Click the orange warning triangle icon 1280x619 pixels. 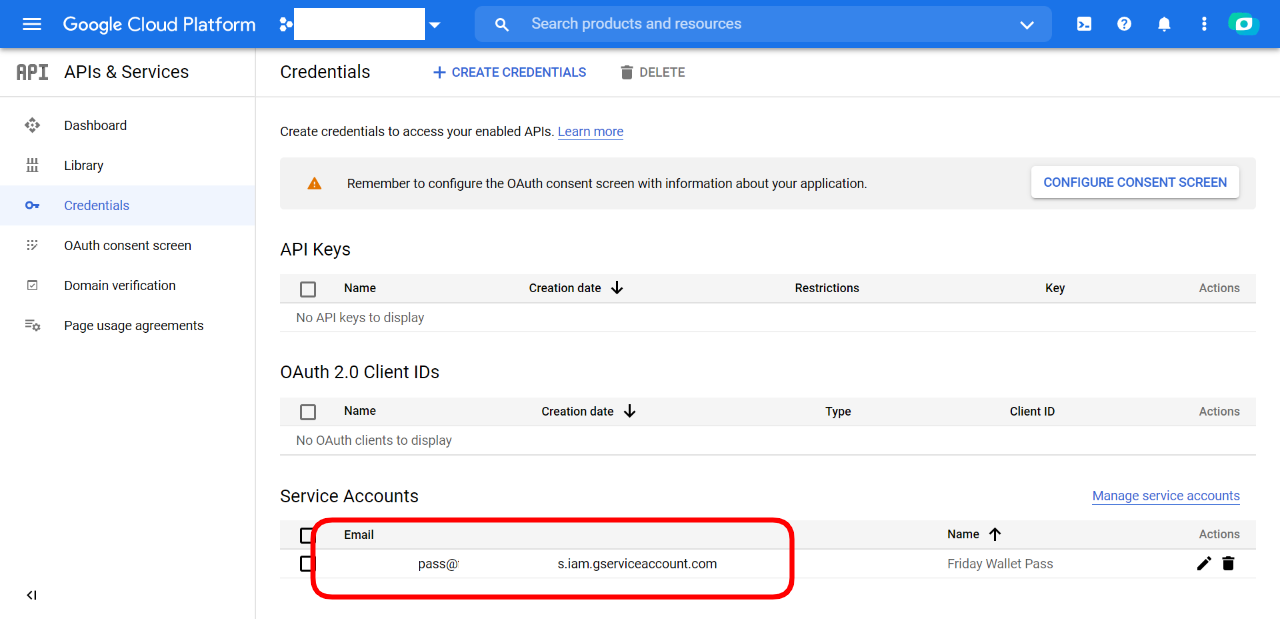coord(314,183)
